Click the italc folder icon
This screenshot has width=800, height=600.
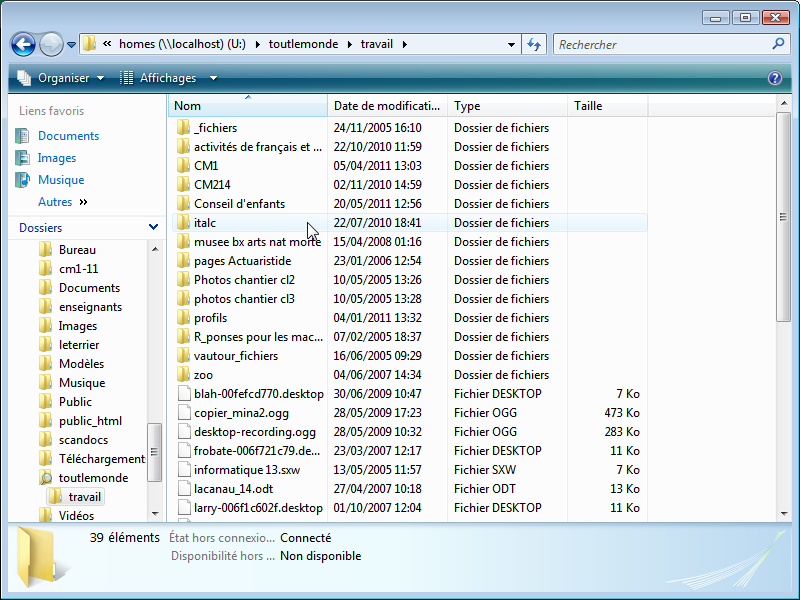click(183, 222)
